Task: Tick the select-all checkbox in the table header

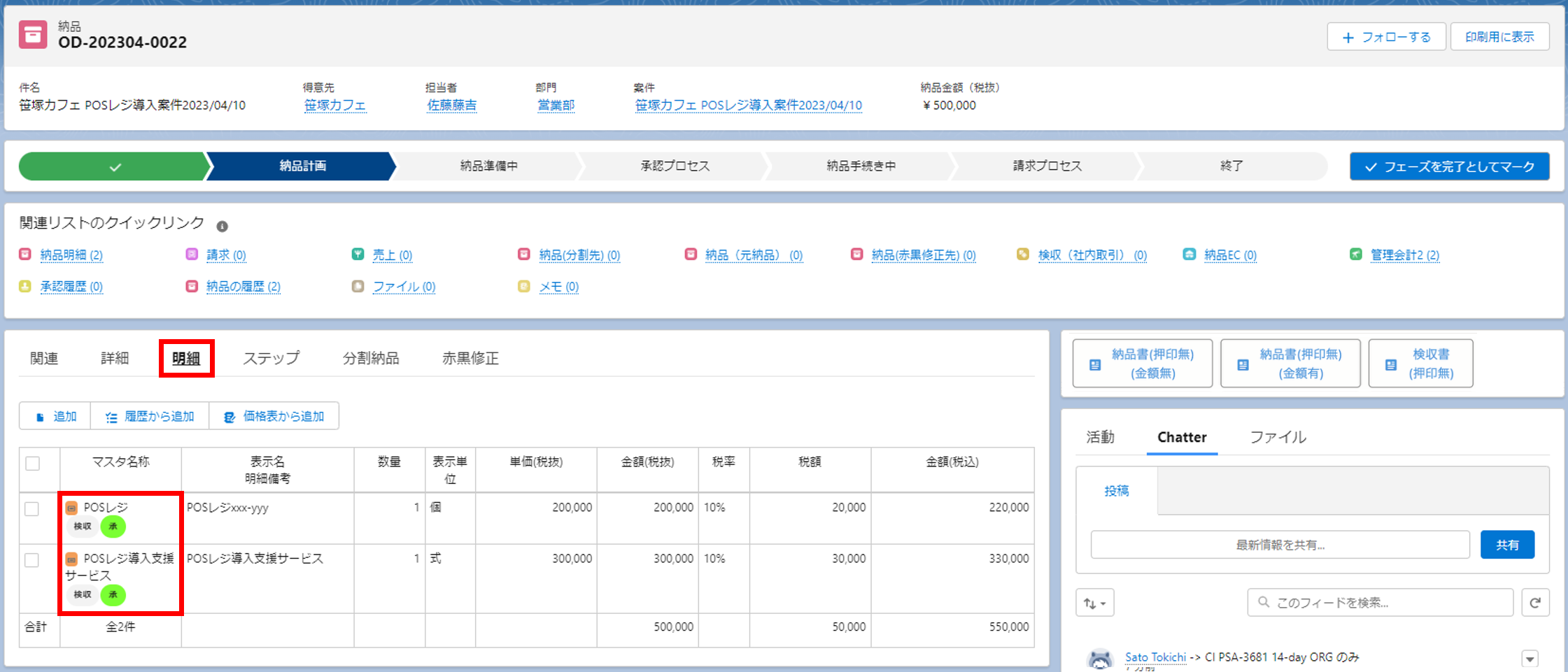Action: 32,463
